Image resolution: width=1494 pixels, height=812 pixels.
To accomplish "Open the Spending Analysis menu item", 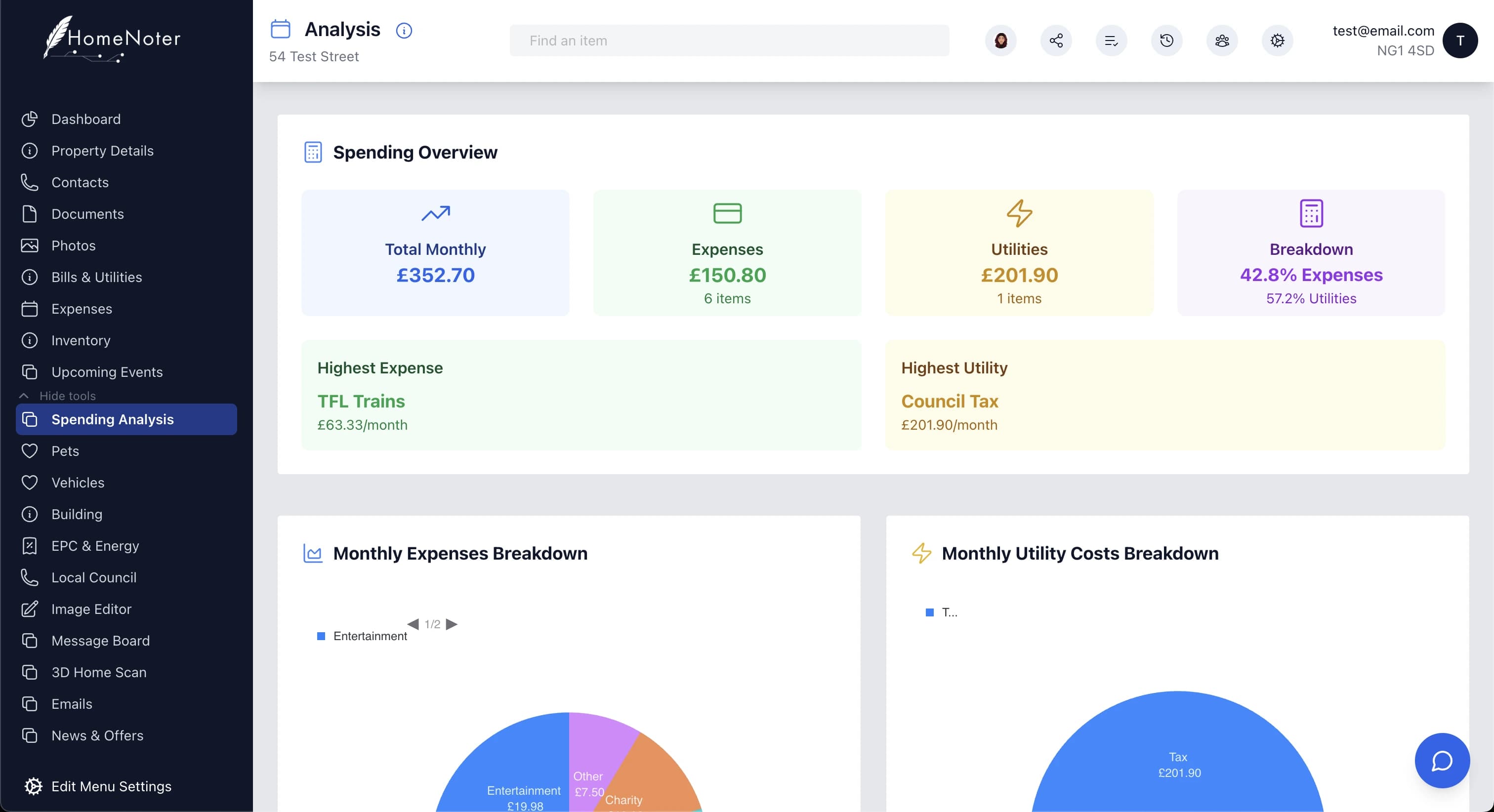I will coord(113,419).
